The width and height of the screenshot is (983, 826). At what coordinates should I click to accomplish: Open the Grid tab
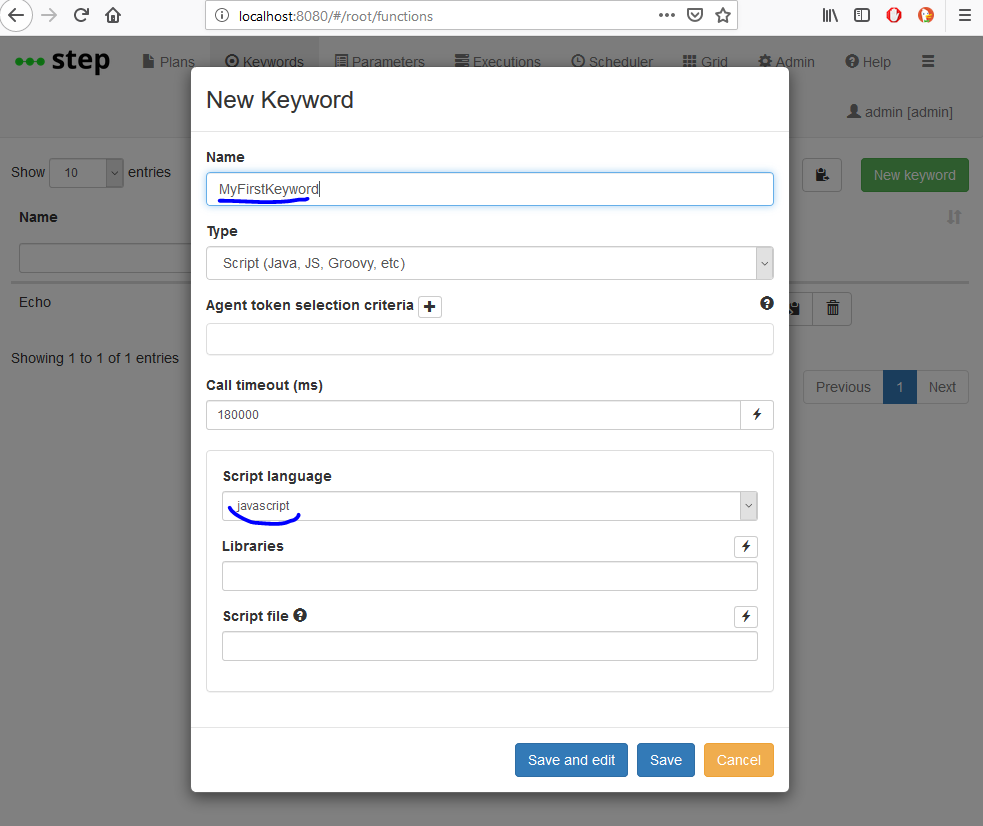click(705, 61)
